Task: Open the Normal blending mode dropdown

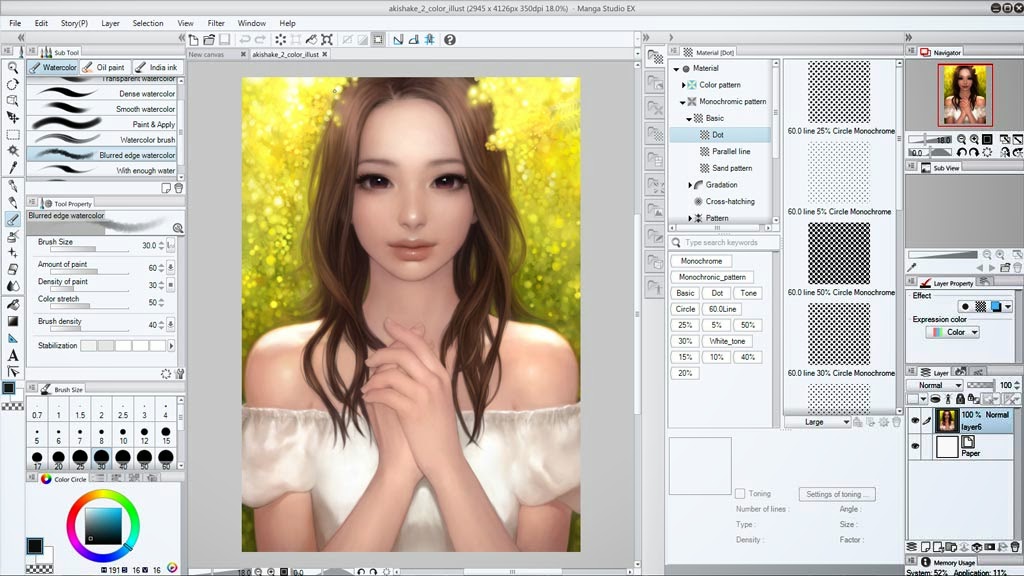Action: 935,385
